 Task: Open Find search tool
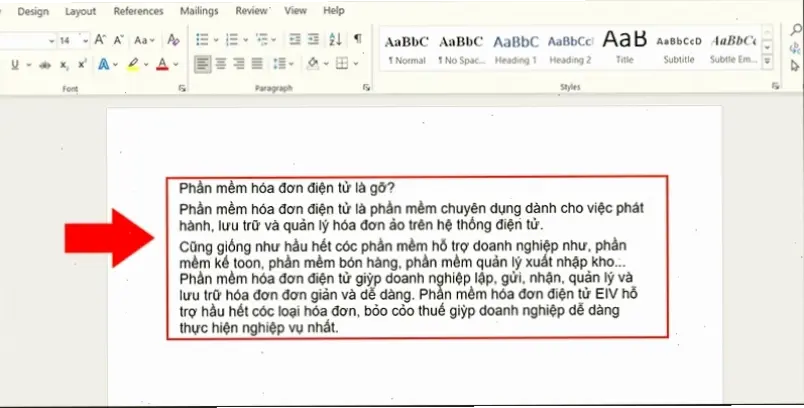(x=795, y=30)
